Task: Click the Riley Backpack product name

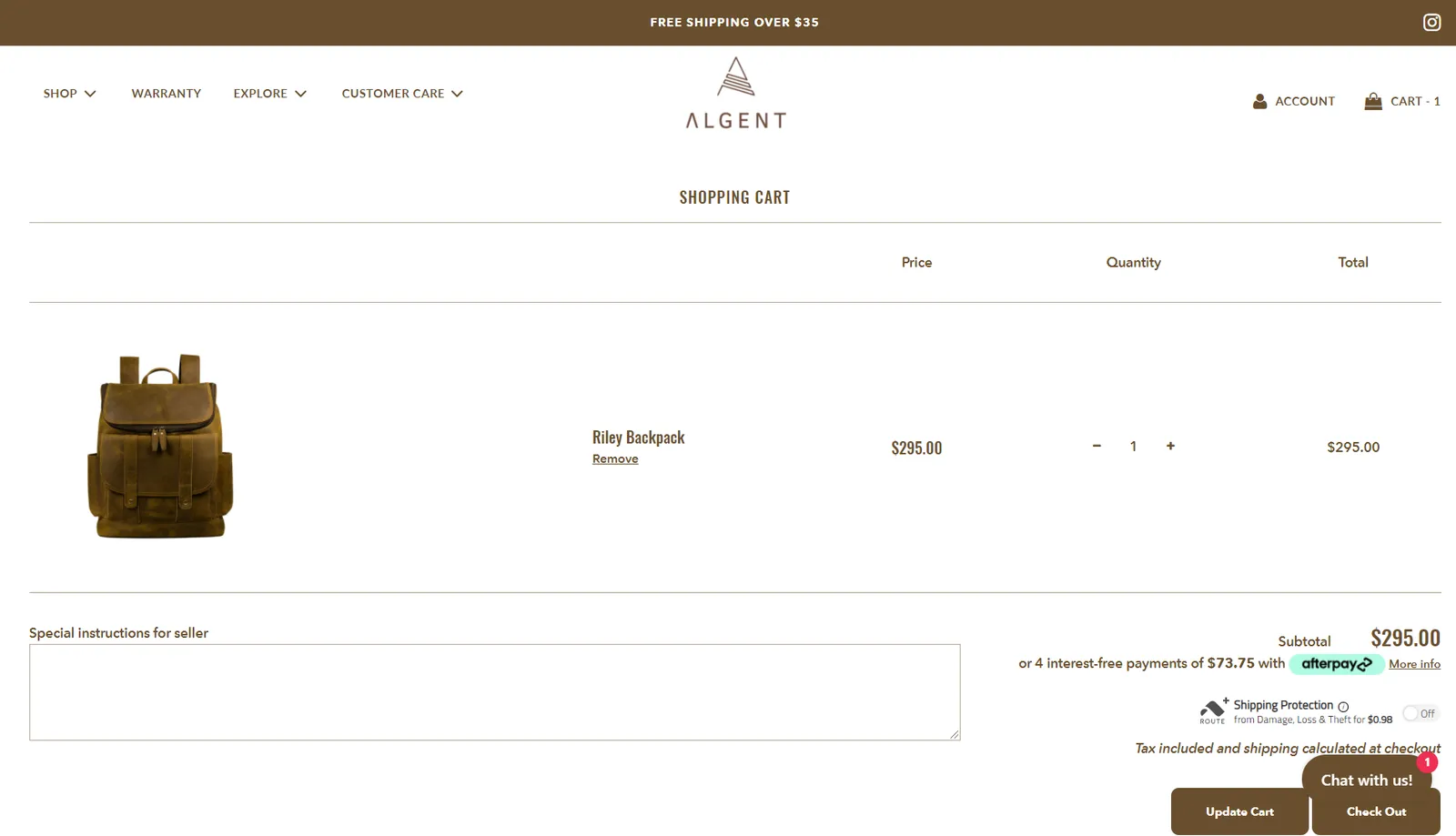Action: (x=638, y=438)
